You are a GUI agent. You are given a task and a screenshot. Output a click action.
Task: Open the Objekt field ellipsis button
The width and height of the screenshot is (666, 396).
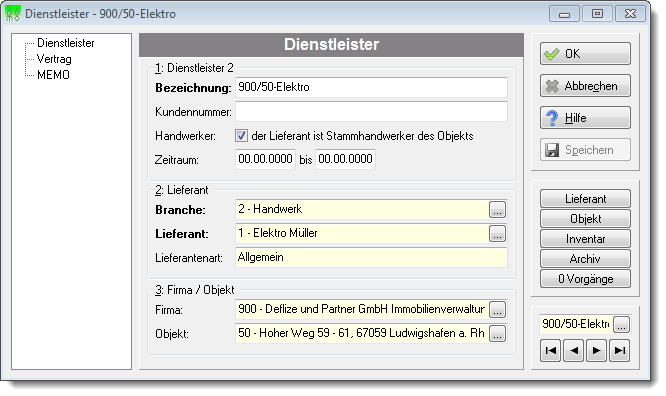497,333
